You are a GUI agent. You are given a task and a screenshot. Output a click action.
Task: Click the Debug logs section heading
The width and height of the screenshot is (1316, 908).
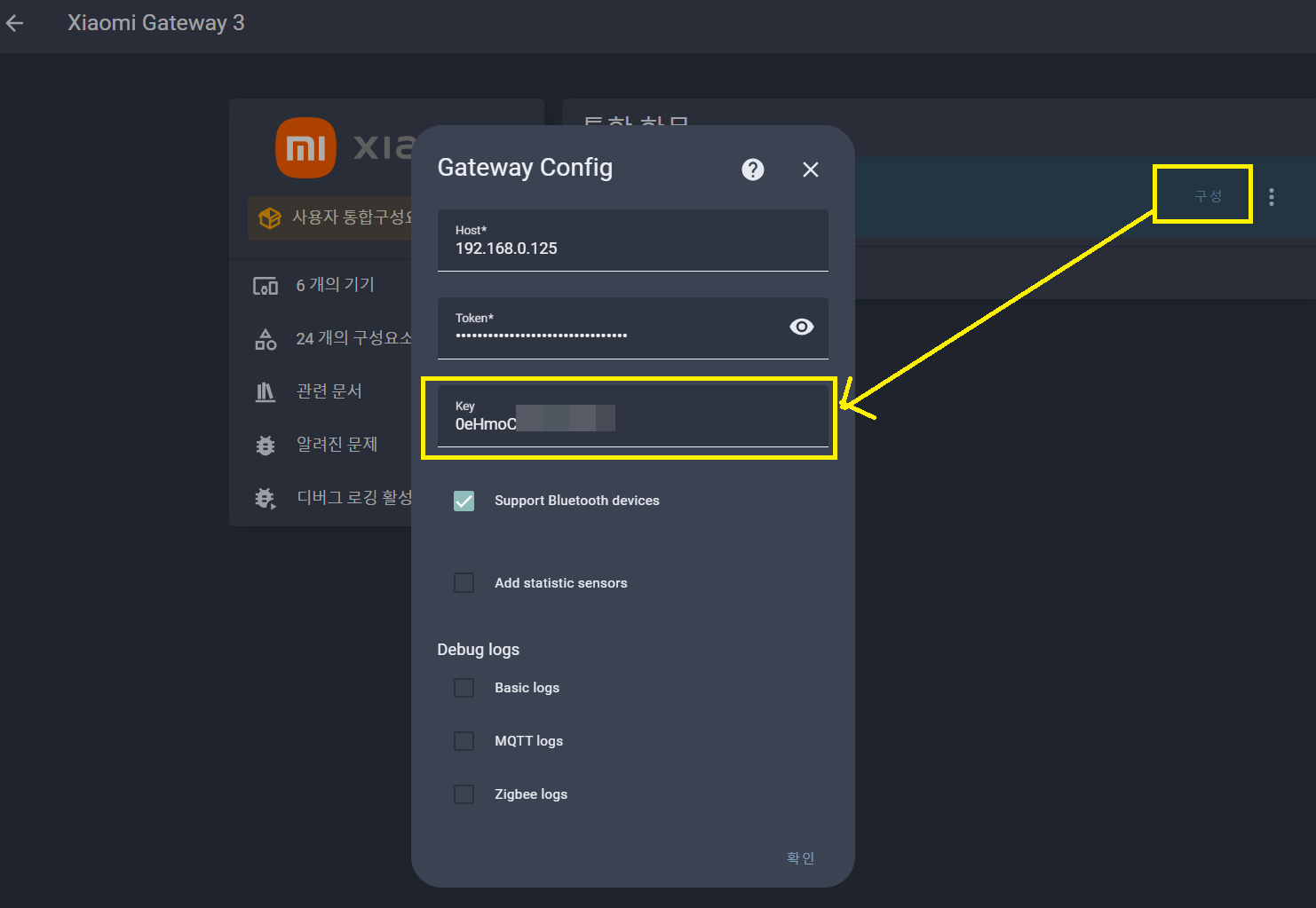[x=479, y=650]
